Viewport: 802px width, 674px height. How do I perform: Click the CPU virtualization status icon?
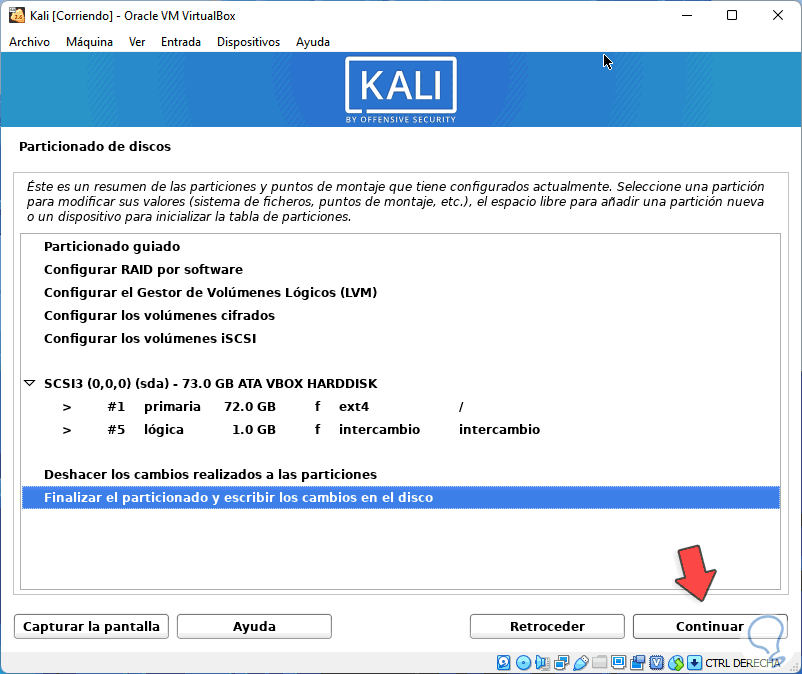(657, 663)
